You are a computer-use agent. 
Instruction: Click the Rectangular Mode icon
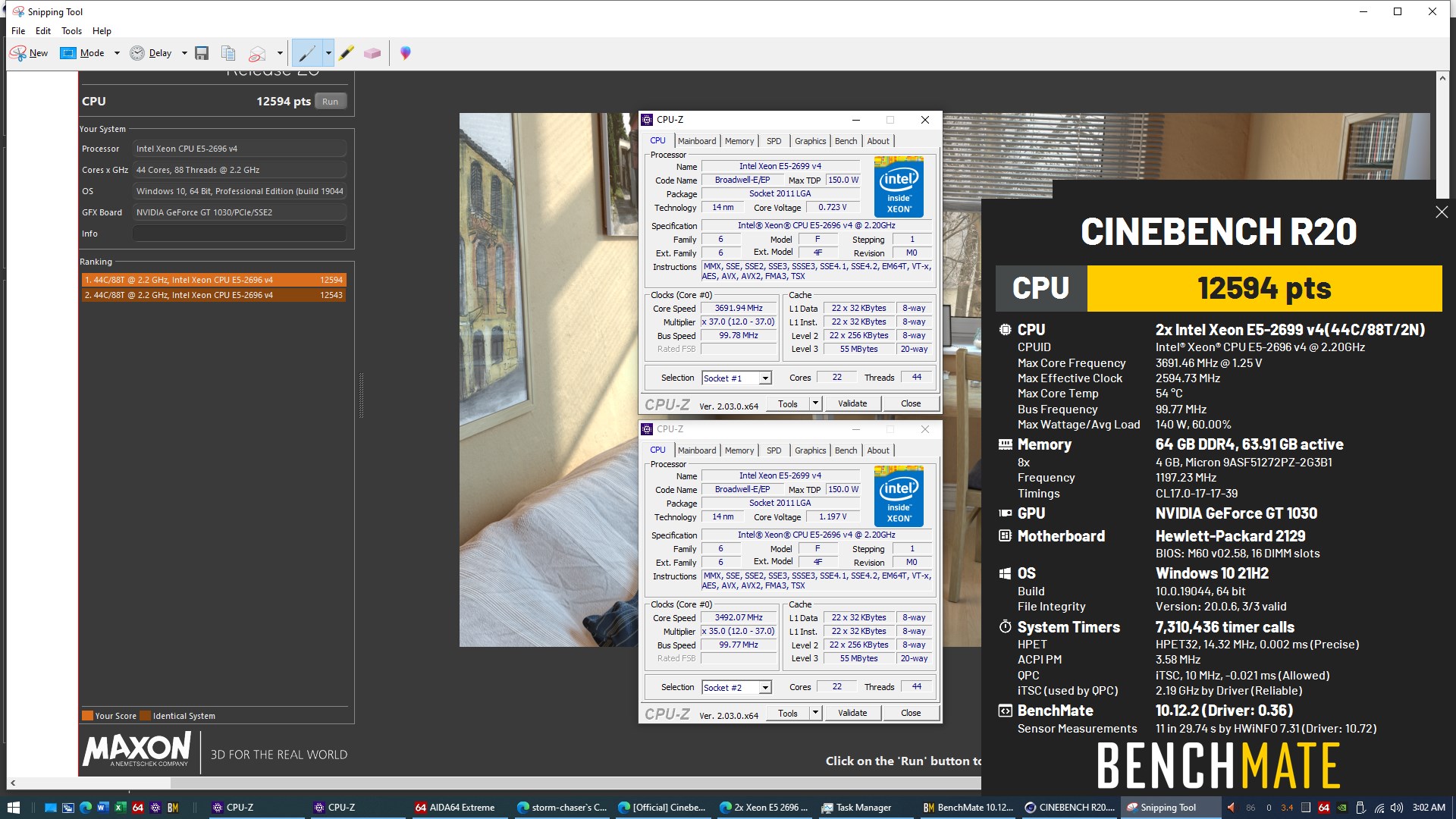(68, 53)
